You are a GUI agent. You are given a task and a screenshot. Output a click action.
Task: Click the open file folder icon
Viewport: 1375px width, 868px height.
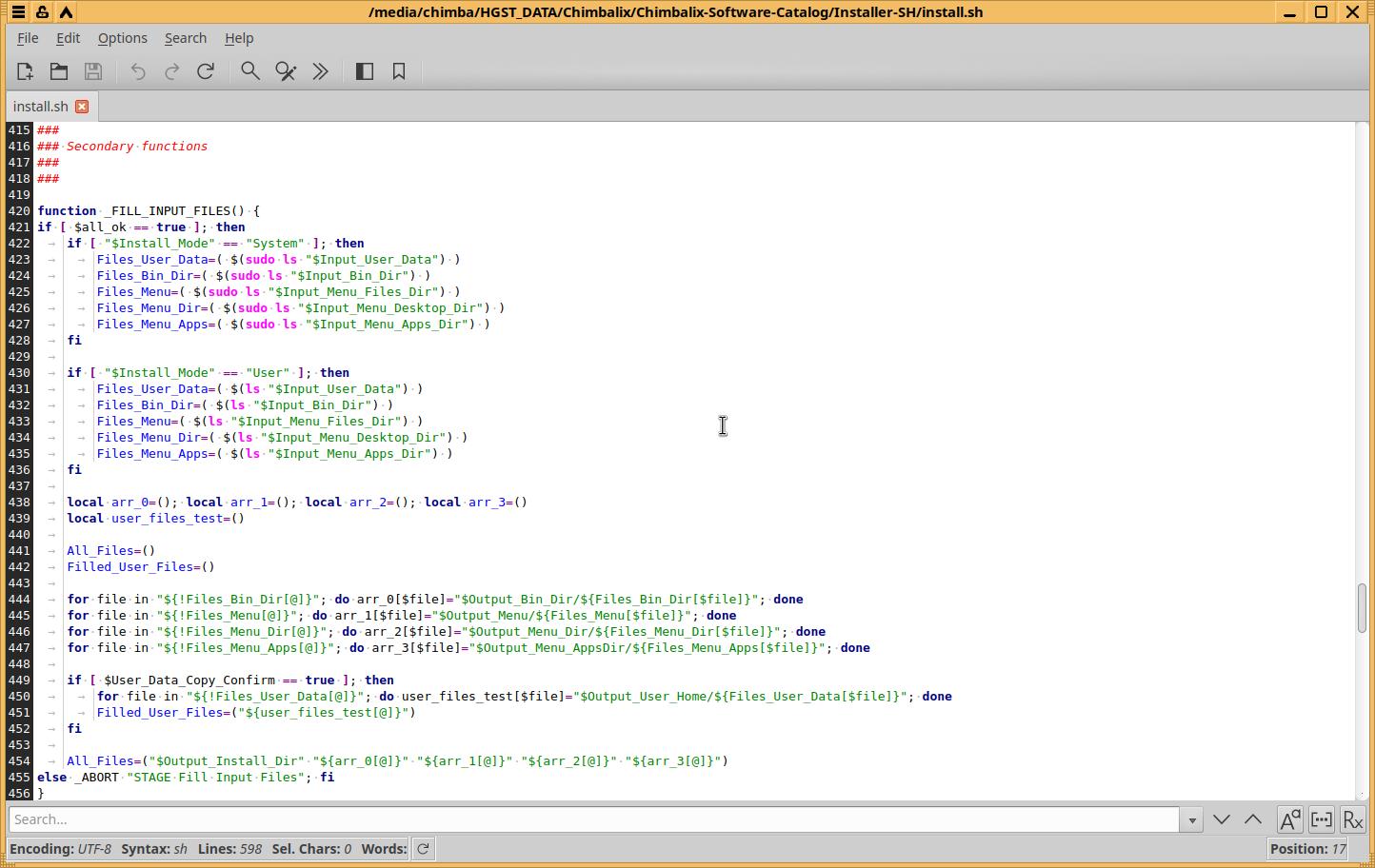click(59, 71)
